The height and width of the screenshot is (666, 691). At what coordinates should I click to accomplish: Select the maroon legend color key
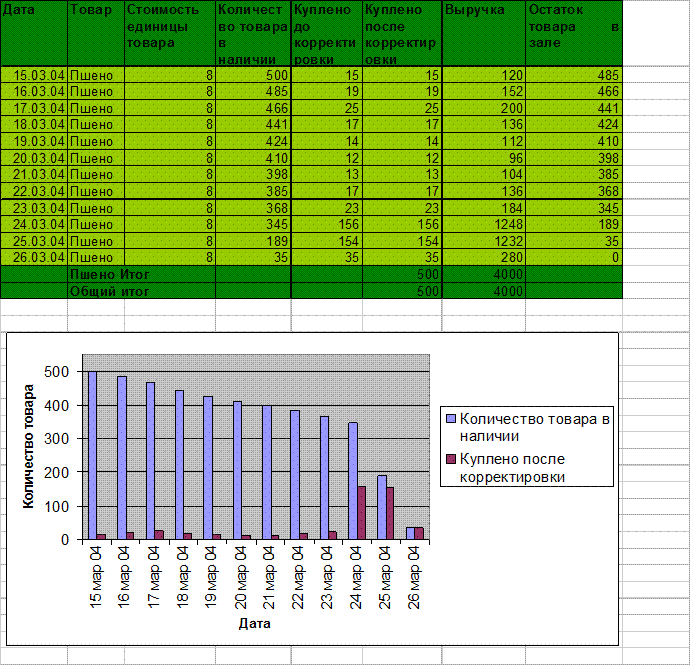450,459
